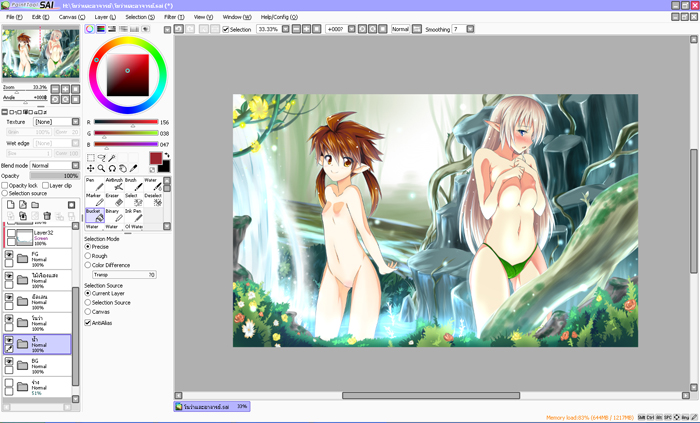
Task: Flip the view horizontally in toolbar
Action: (417, 29)
